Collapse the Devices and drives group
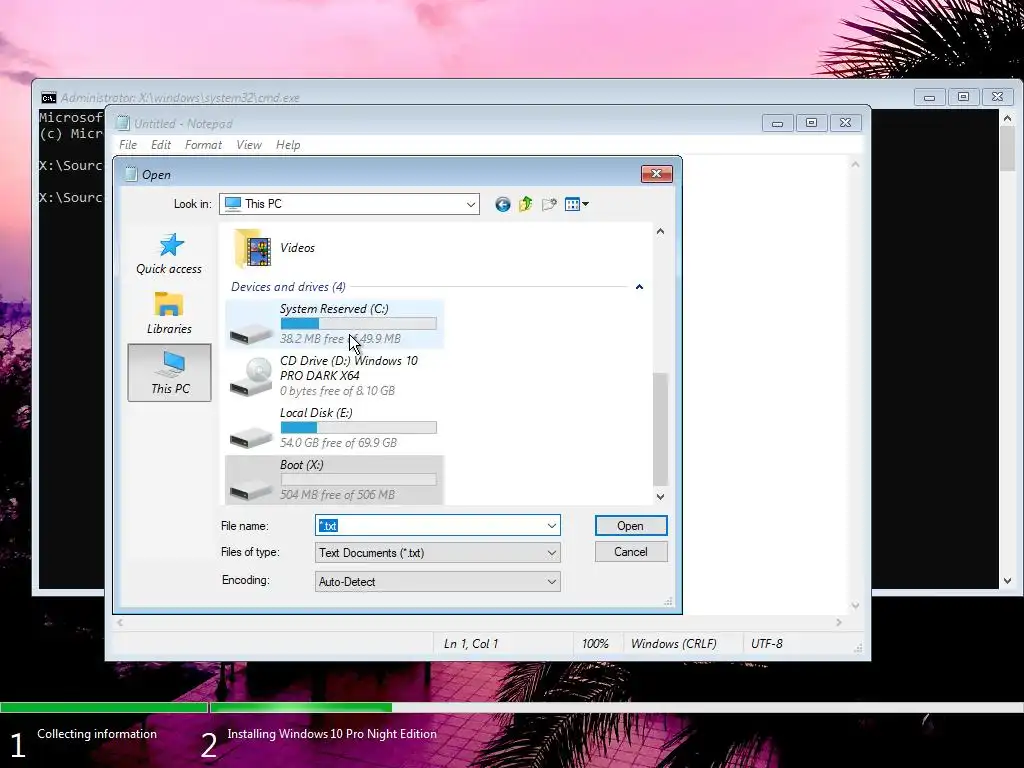The width and height of the screenshot is (1024, 768). (x=639, y=287)
